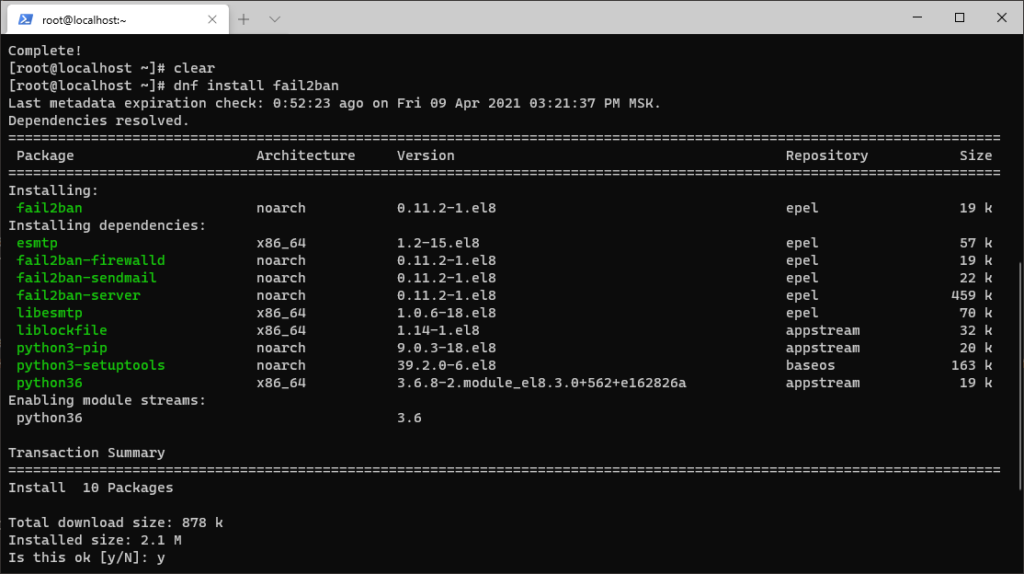Click the Repository column header
This screenshot has width=1024, height=574.
(x=827, y=155)
